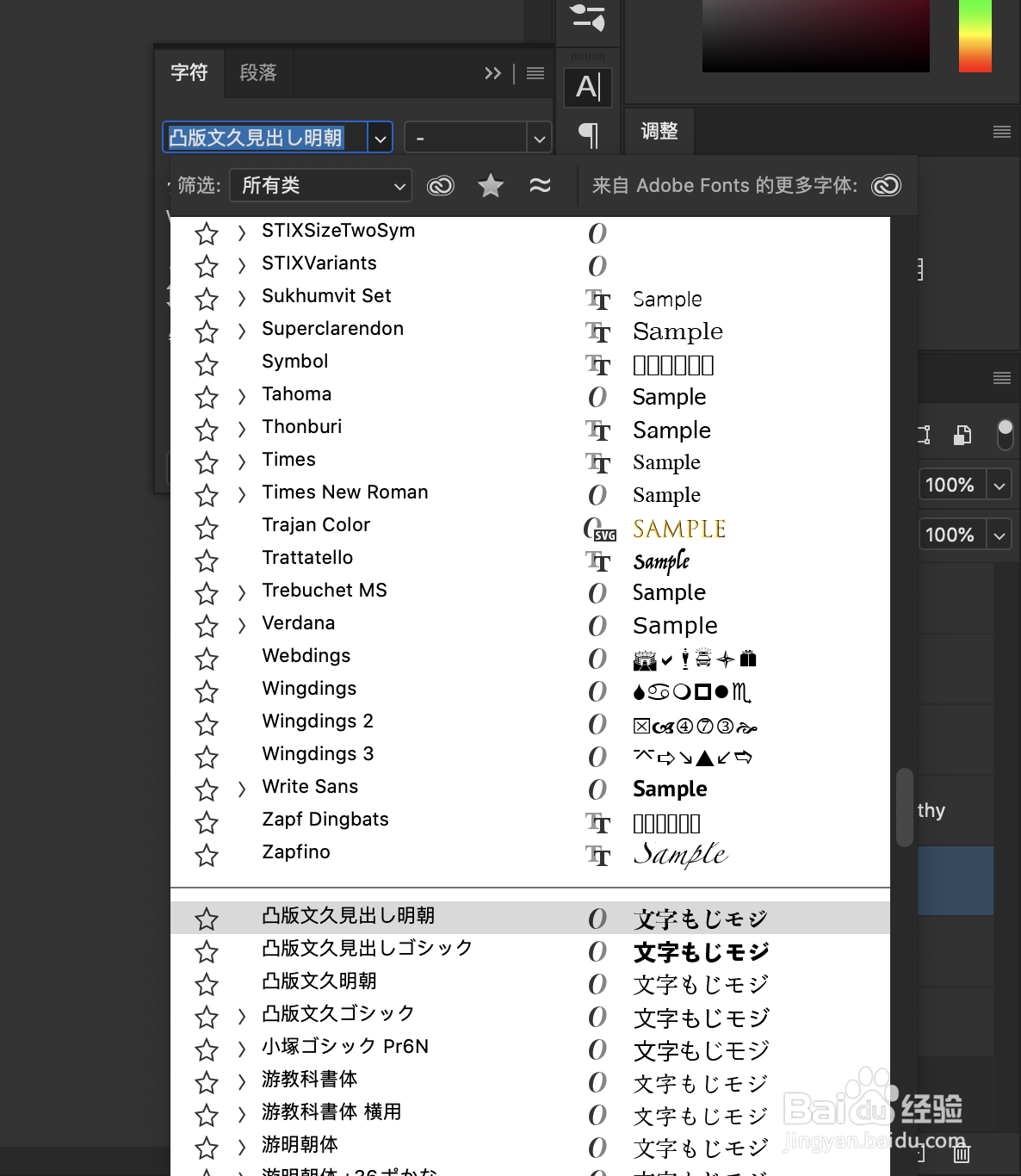This screenshot has width=1021, height=1176.
Task: Browse more fonts from Adobe Fonts icon
Action: tap(886, 185)
